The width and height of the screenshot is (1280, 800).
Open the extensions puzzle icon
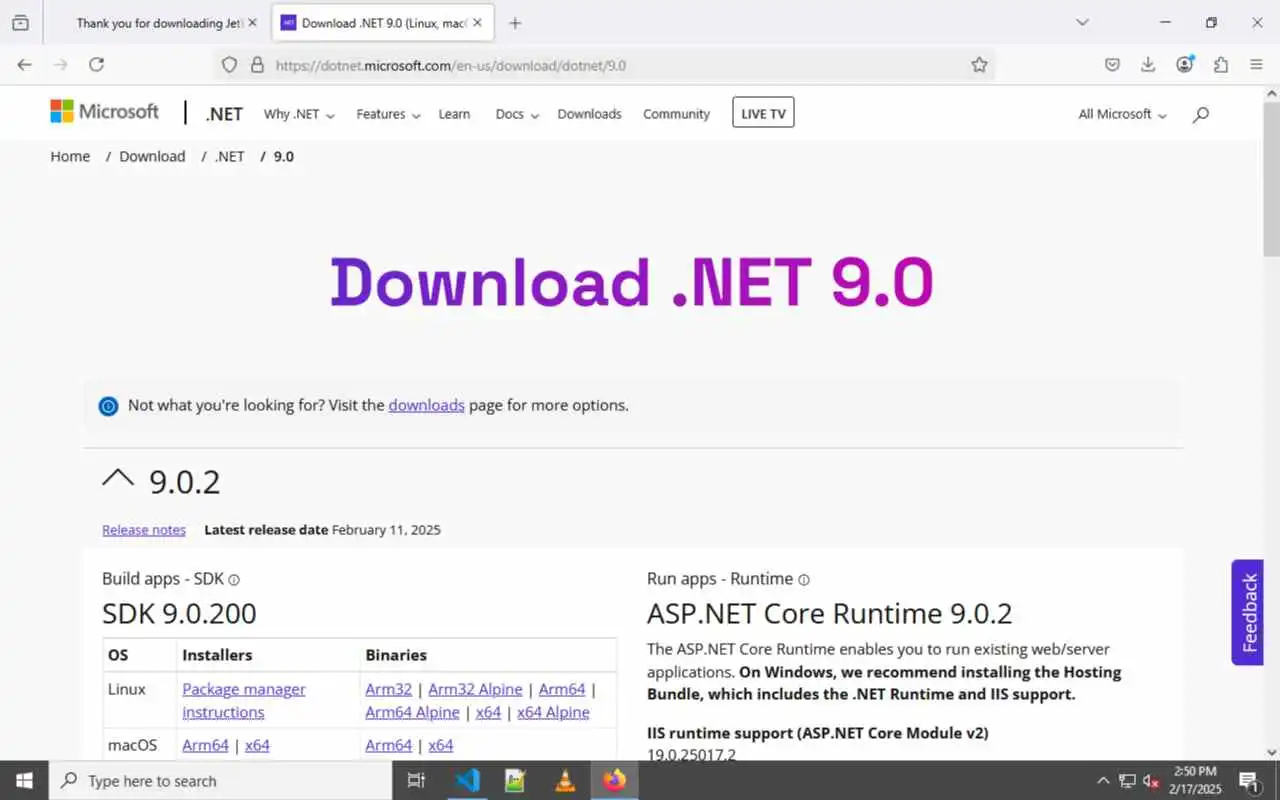pyautogui.click(x=1221, y=64)
